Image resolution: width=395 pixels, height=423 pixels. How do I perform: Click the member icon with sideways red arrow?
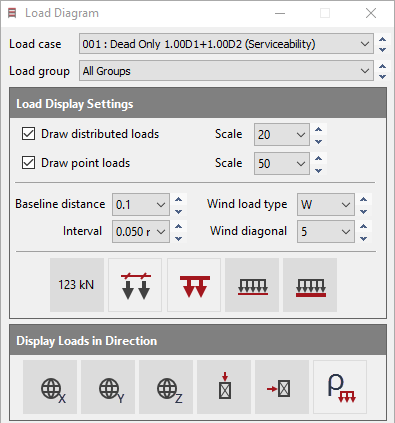282,387
